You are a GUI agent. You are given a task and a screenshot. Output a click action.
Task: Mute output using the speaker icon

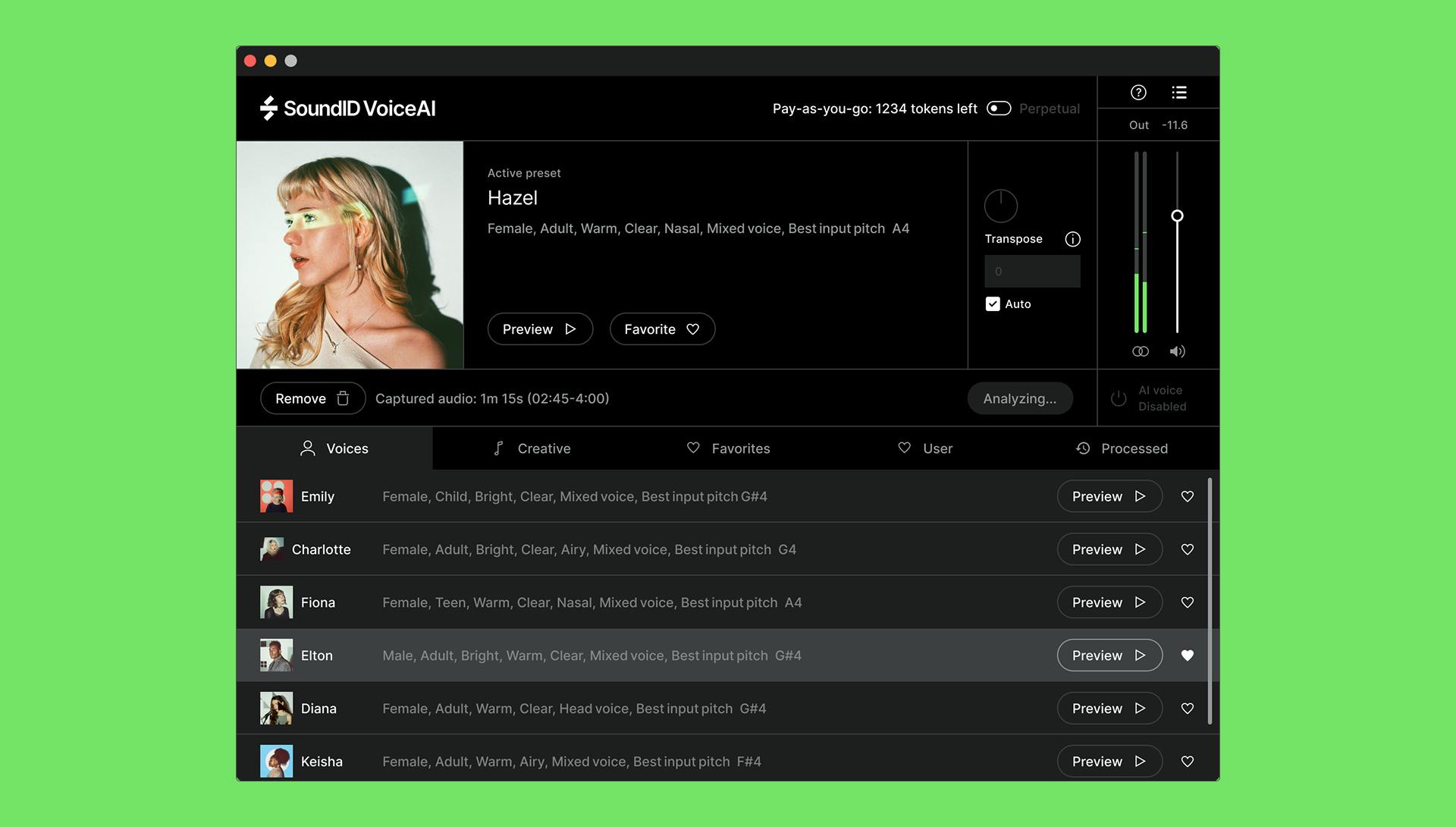click(1177, 351)
